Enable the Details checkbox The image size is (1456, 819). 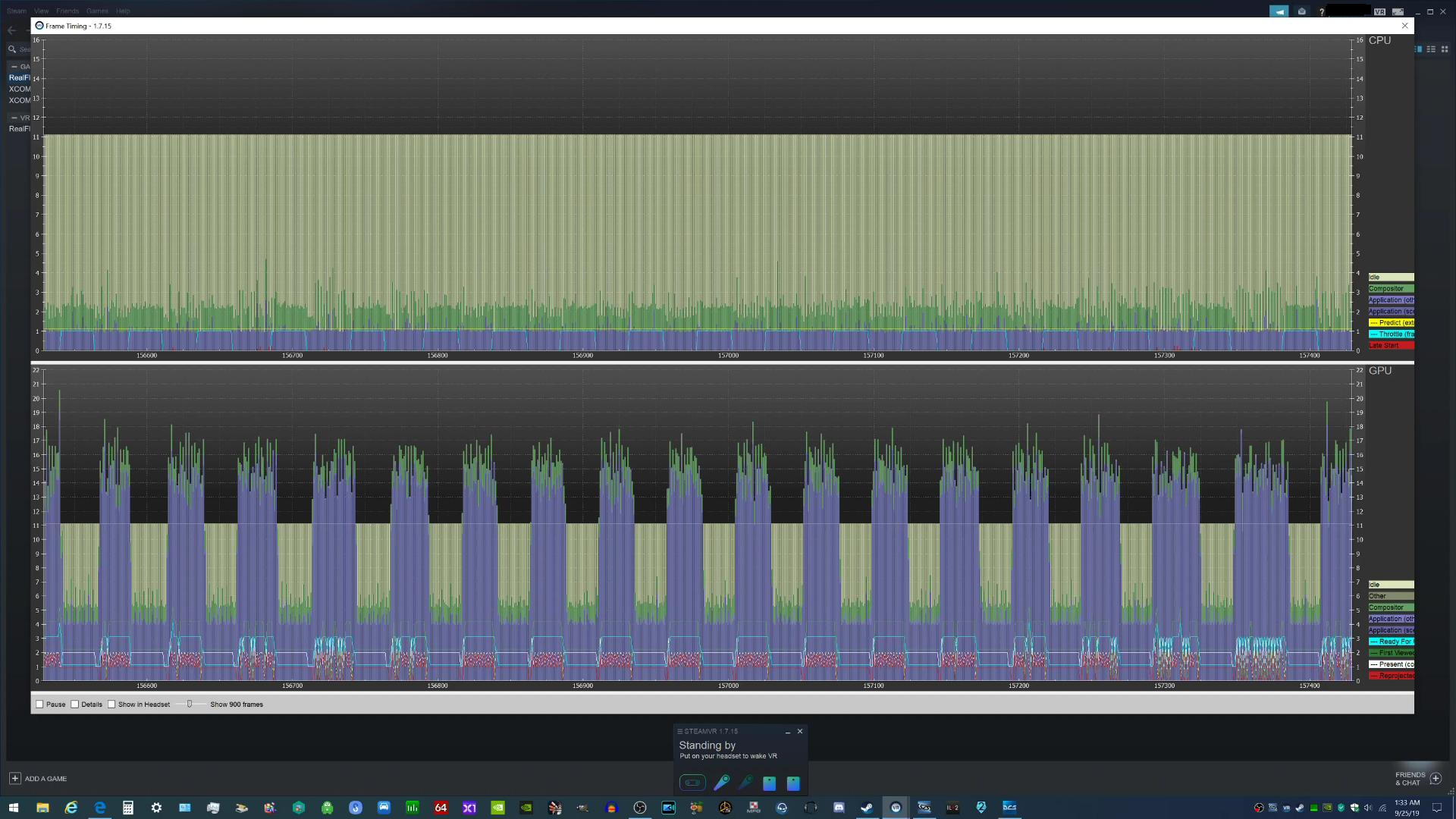[75, 704]
